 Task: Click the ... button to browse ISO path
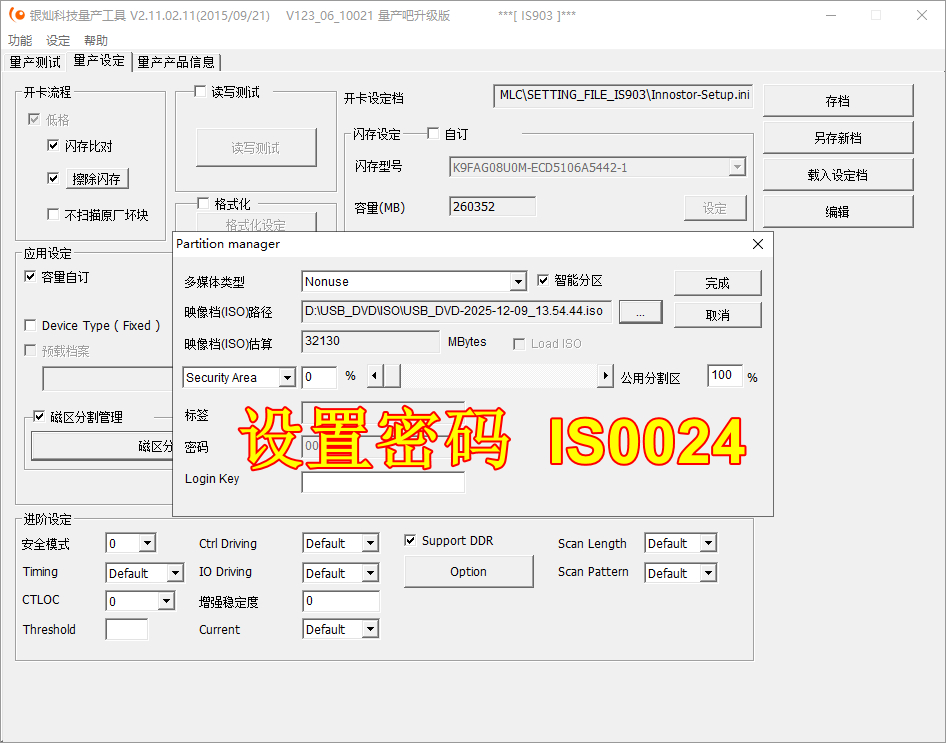coord(640,312)
